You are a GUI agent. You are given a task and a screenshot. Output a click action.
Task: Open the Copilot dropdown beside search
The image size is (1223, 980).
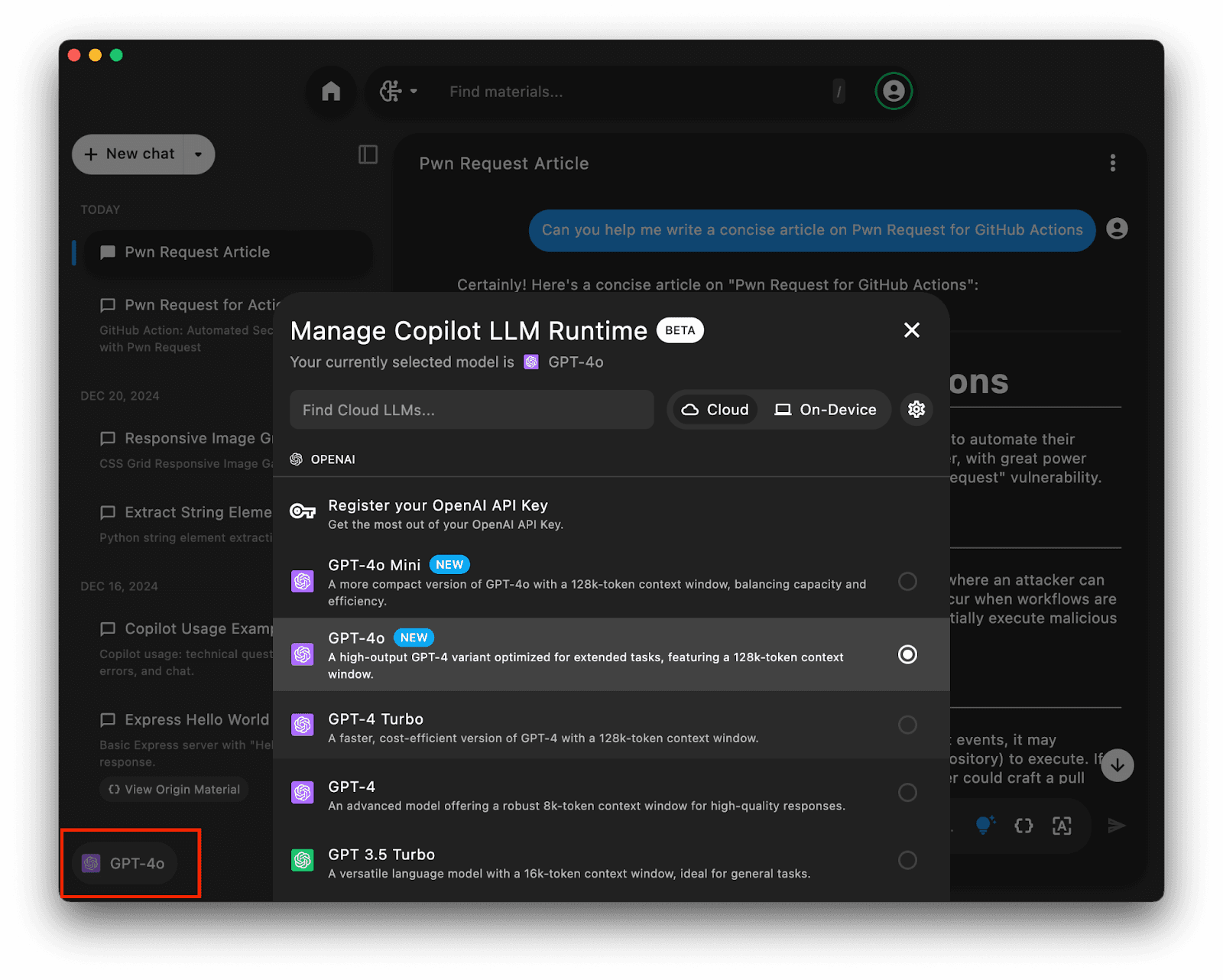click(x=398, y=92)
